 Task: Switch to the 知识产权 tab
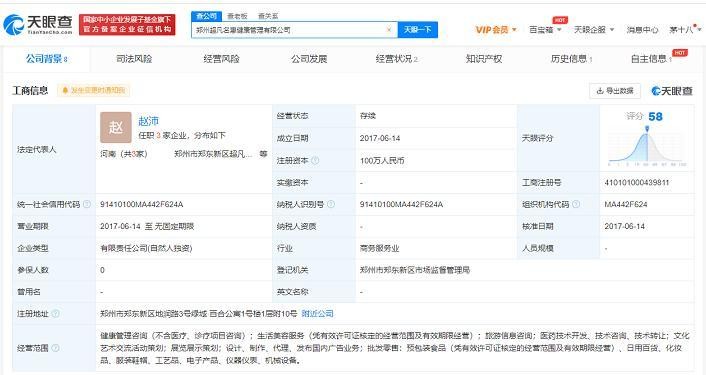[x=484, y=59]
